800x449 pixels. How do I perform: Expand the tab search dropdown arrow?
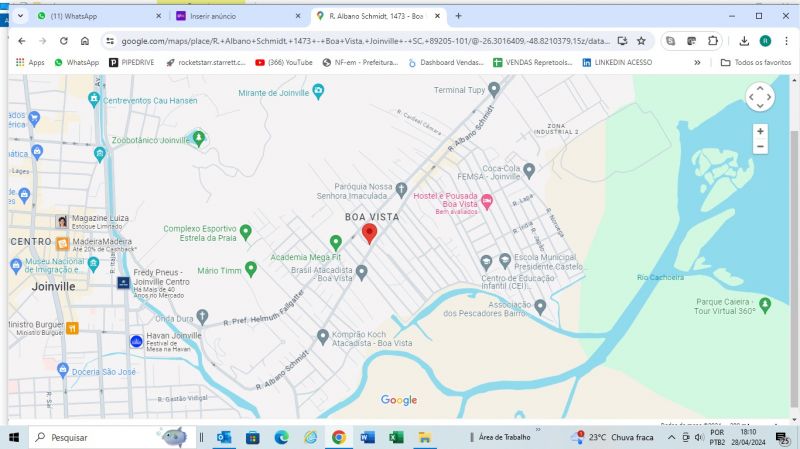click(x=20, y=16)
